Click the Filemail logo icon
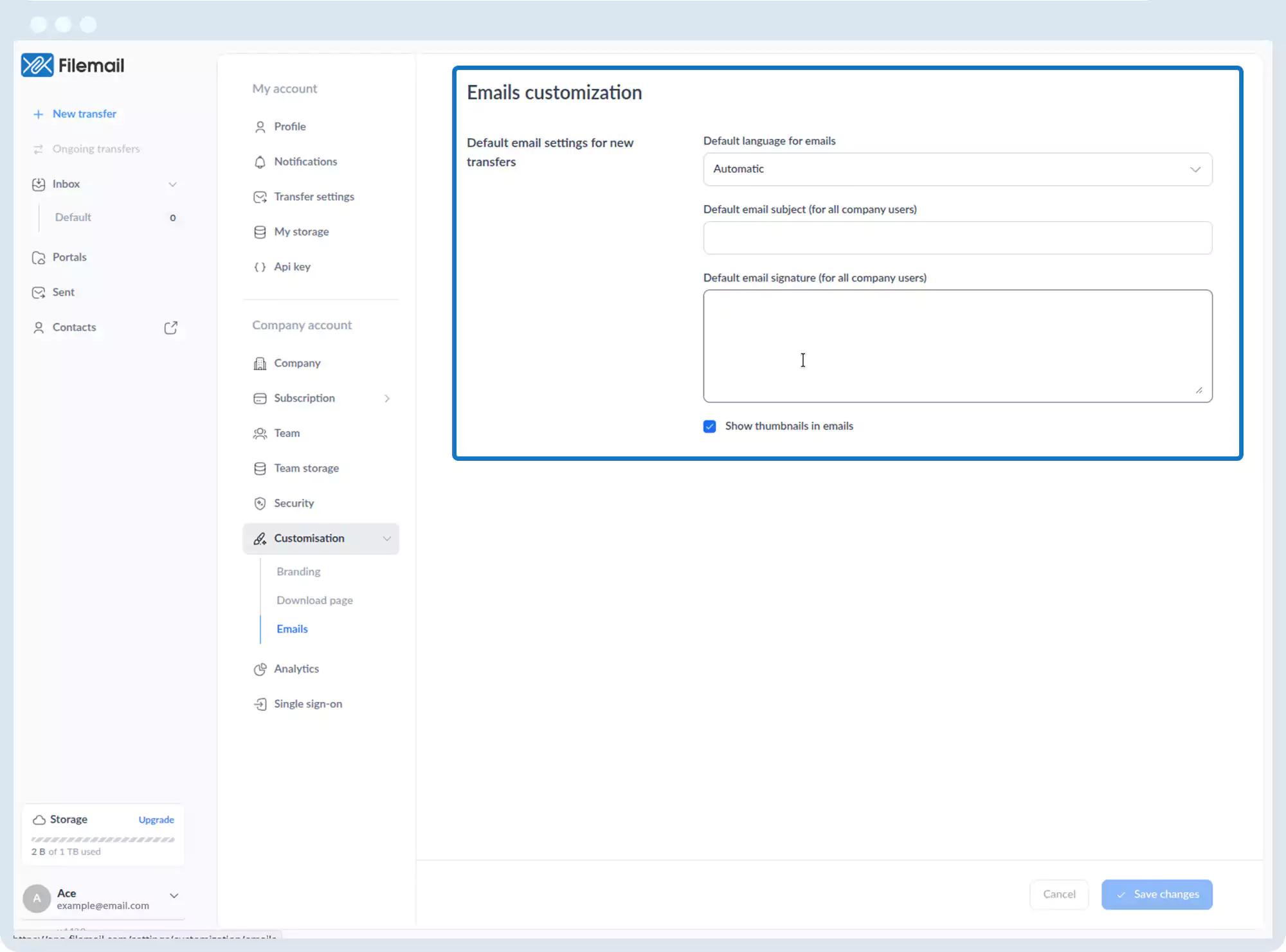Viewport: 1286px width, 952px height. click(37, 65)
